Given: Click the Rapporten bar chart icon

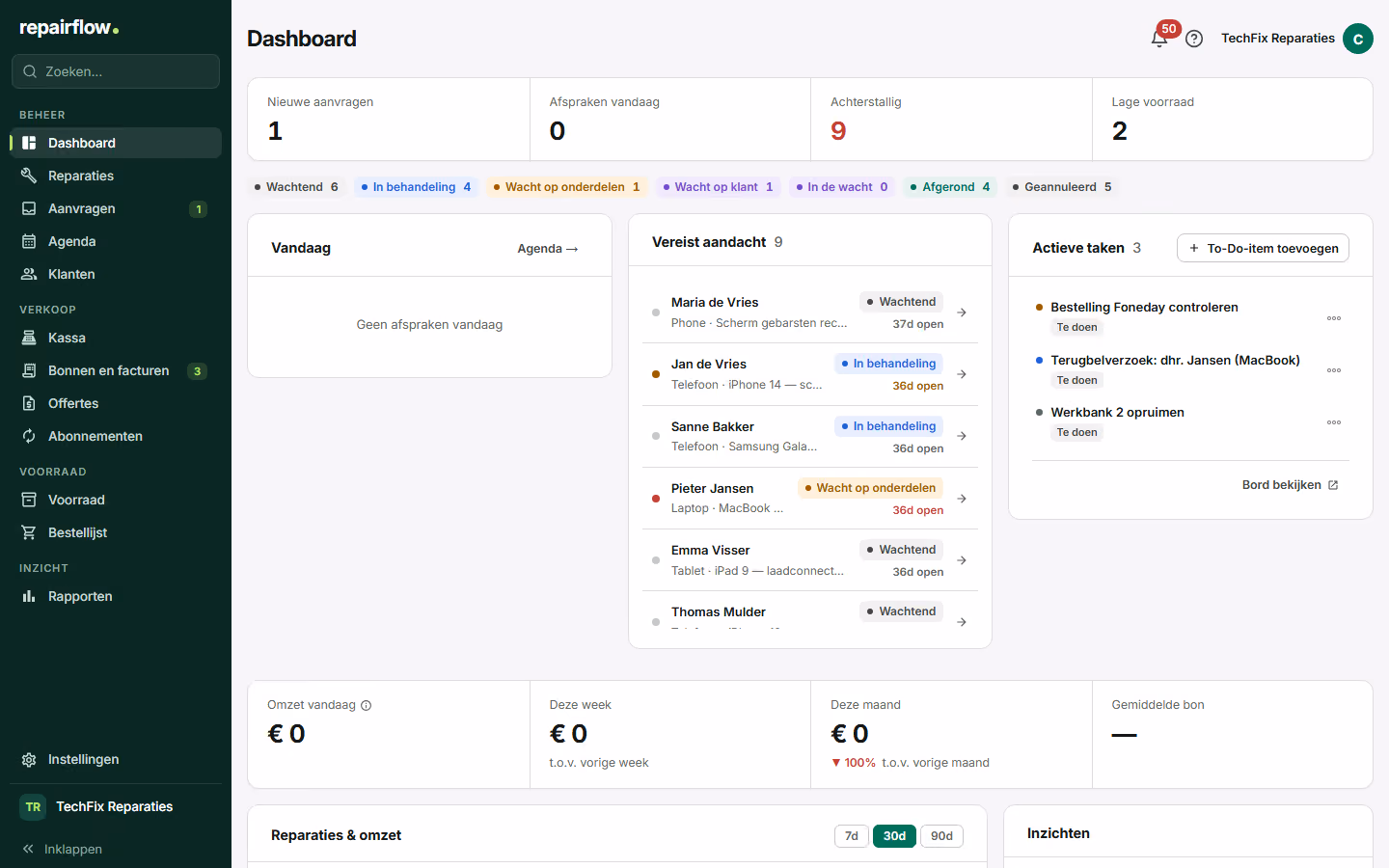Looking at the screenshot, I should tap(29, 596).
